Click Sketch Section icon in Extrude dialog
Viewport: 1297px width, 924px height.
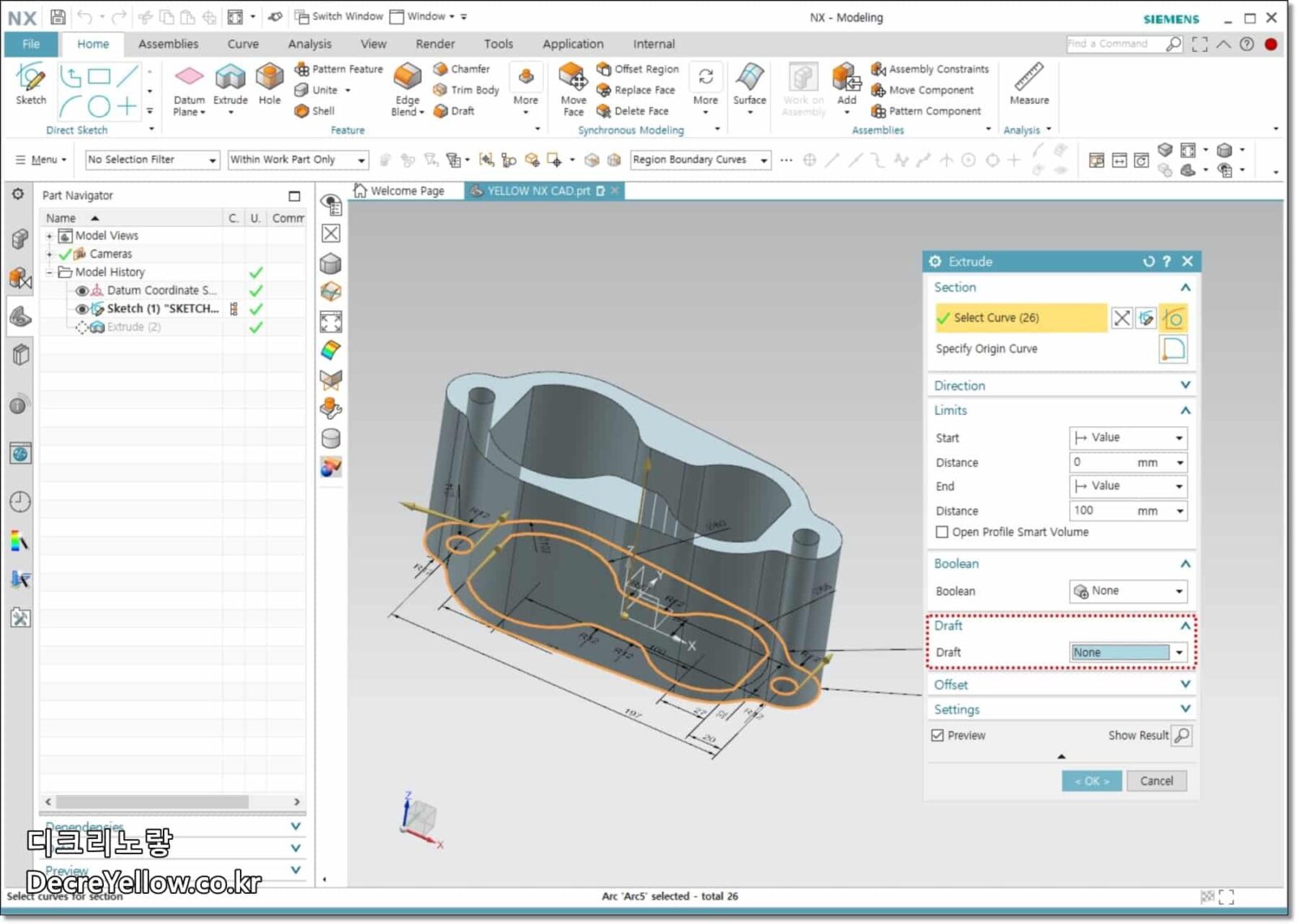point(1146,319)
